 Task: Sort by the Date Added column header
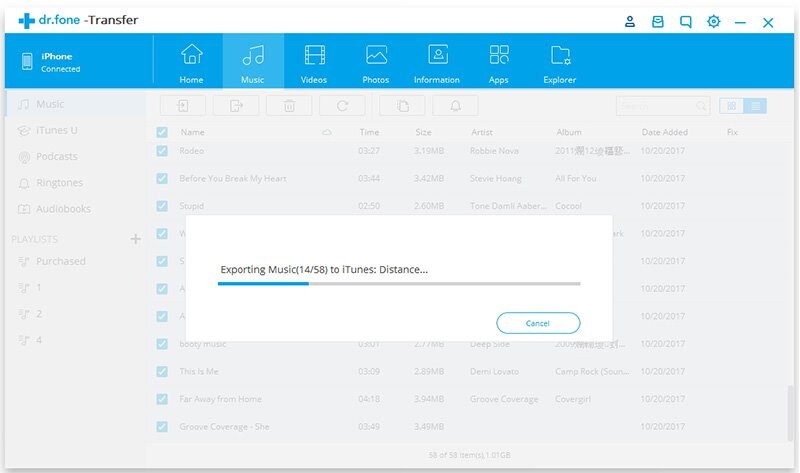tap(665, 132)
